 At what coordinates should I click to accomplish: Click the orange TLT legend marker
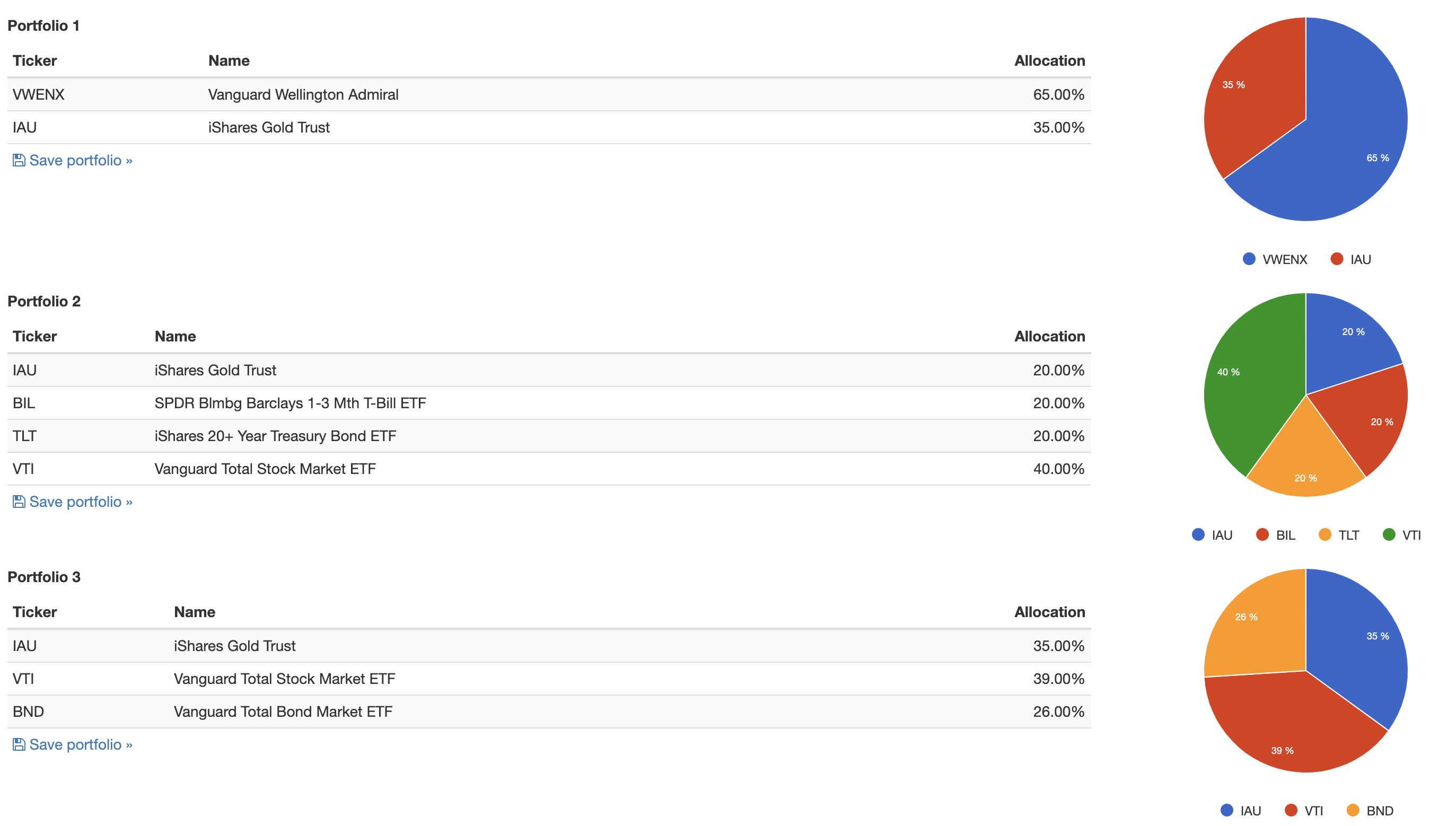point(1325,535)
